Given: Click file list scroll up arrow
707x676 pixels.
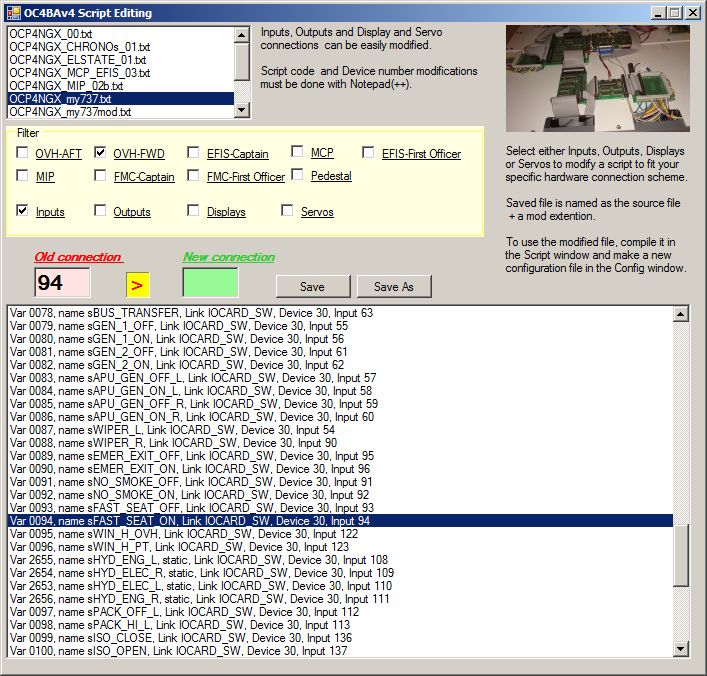Looking at the screenshot, I should click(242, 35).
